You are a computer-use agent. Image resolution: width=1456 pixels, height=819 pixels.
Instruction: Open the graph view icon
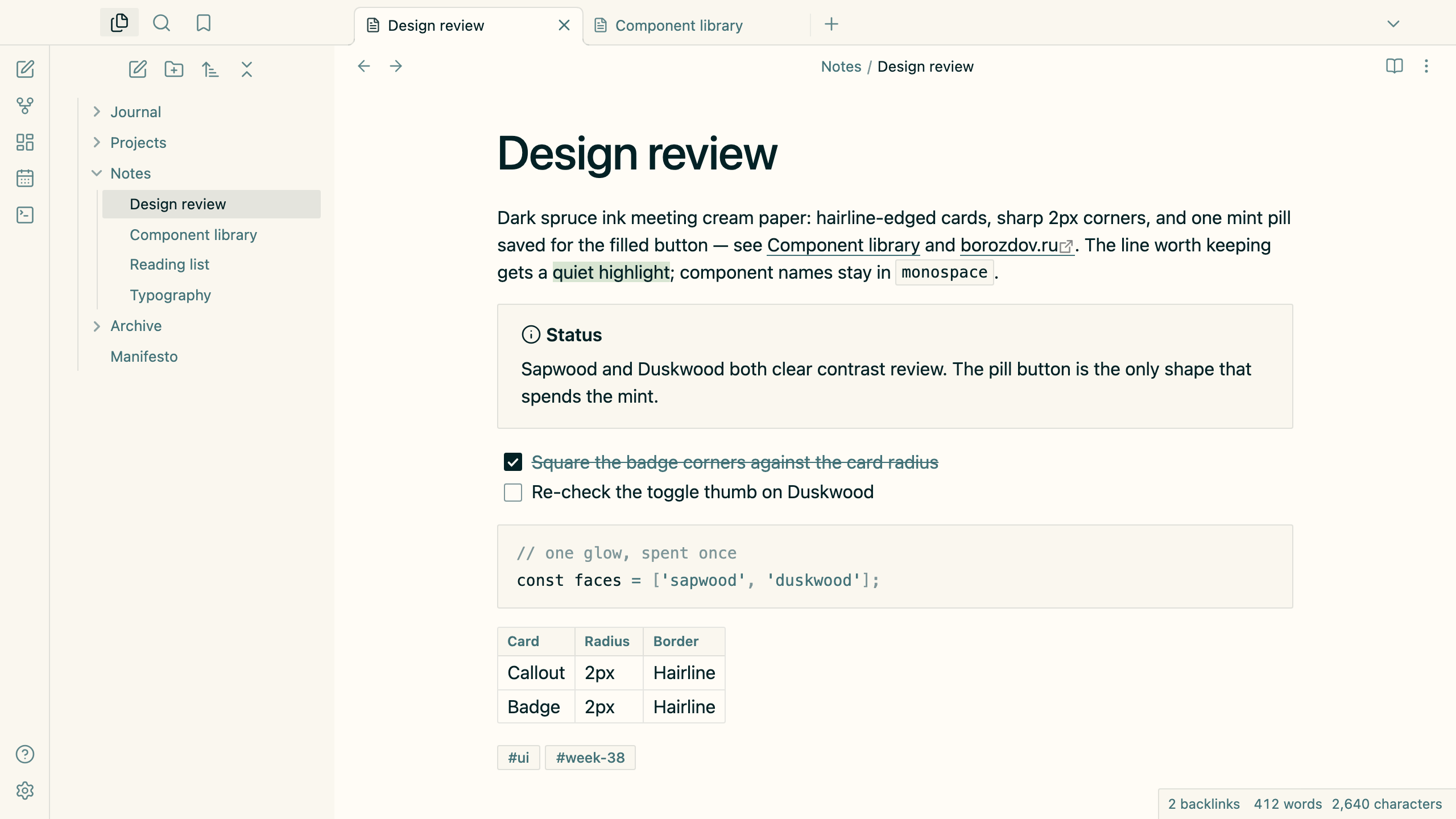tap(25, 106)
